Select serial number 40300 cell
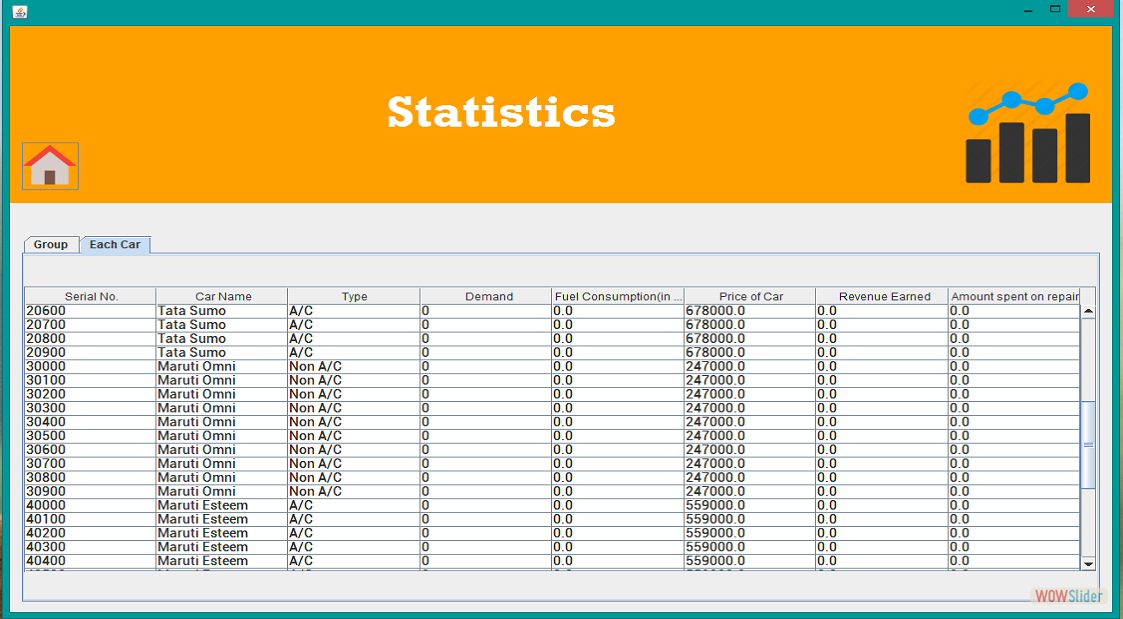Screen dimensions: 1123x619 click(x=90, y=547)
